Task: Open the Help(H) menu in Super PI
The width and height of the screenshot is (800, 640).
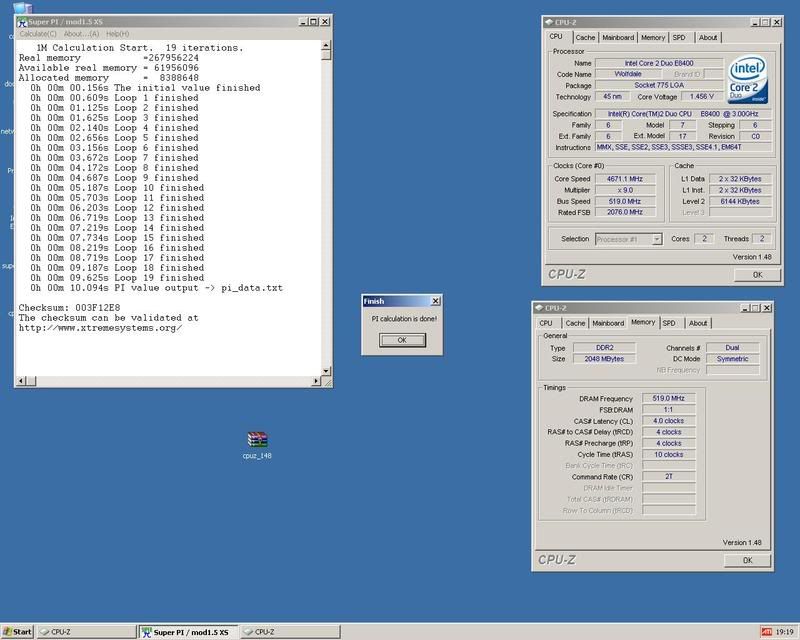Action: point(117,34)
